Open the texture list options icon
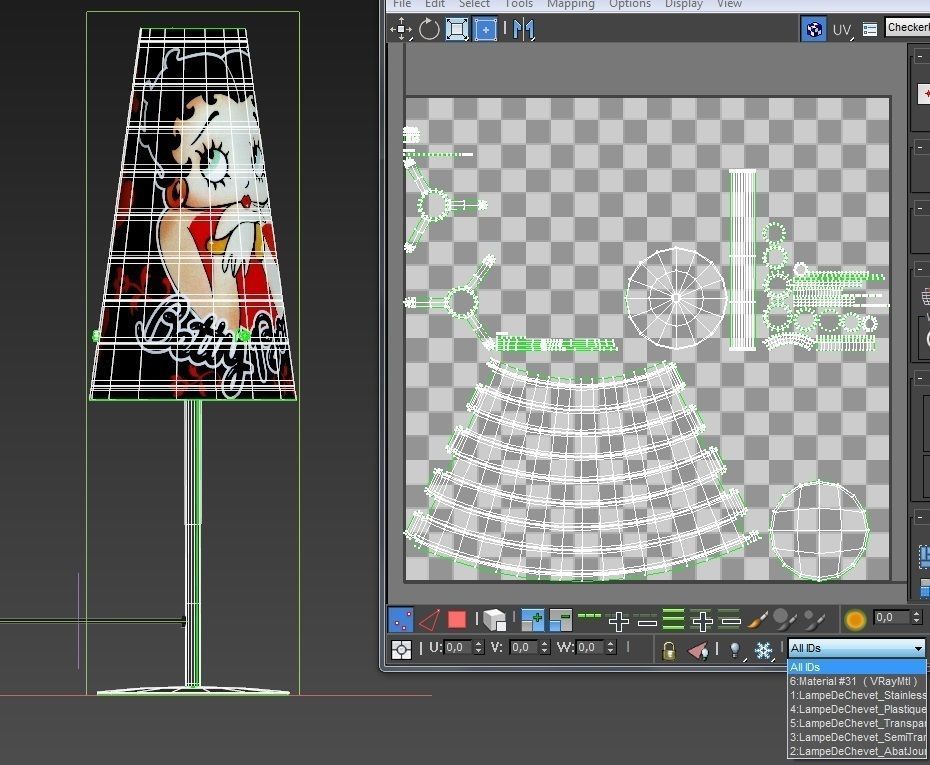930x765 pixels. [870, 29]
